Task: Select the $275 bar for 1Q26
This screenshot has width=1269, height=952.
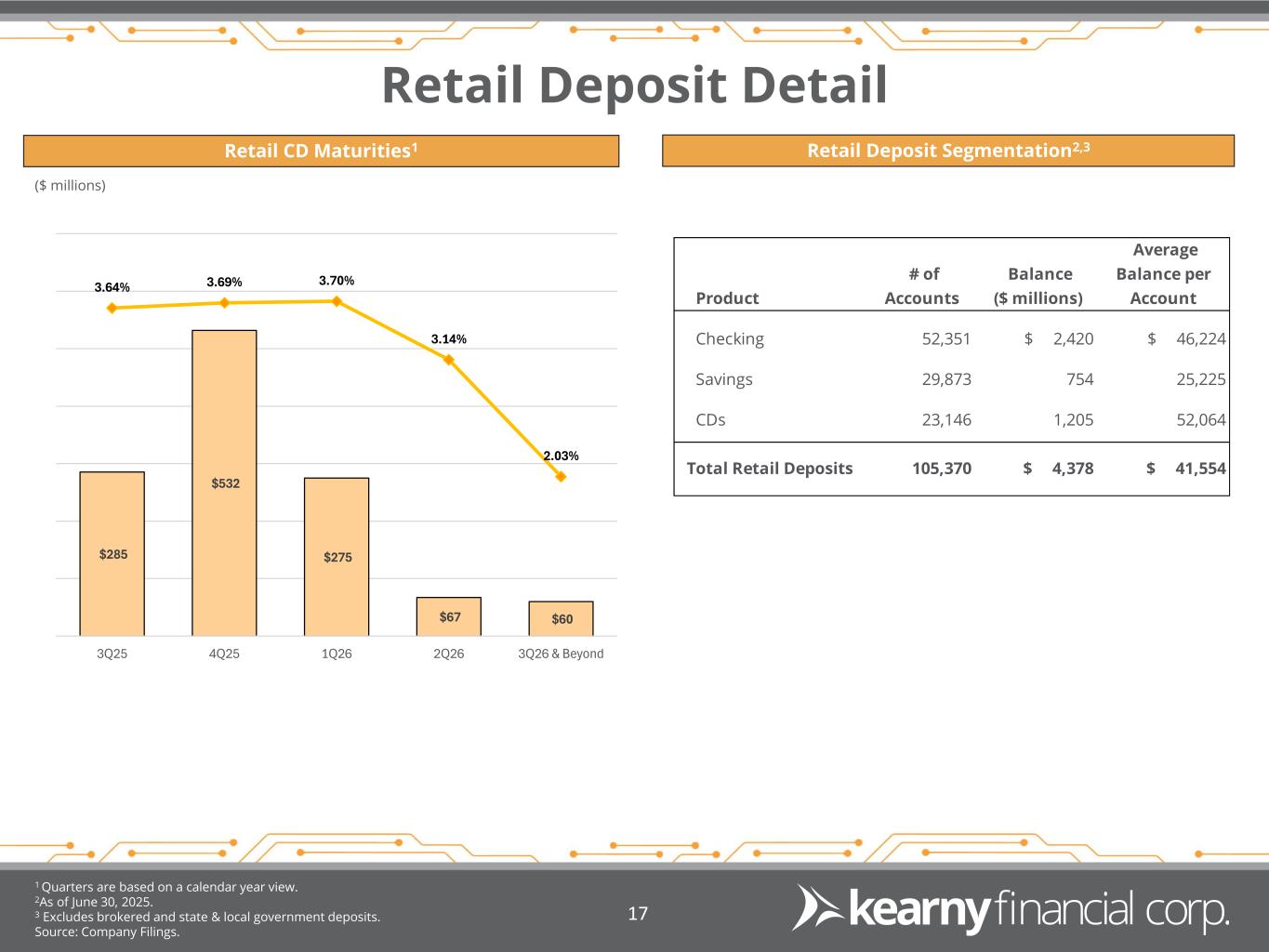Action: 337,556
